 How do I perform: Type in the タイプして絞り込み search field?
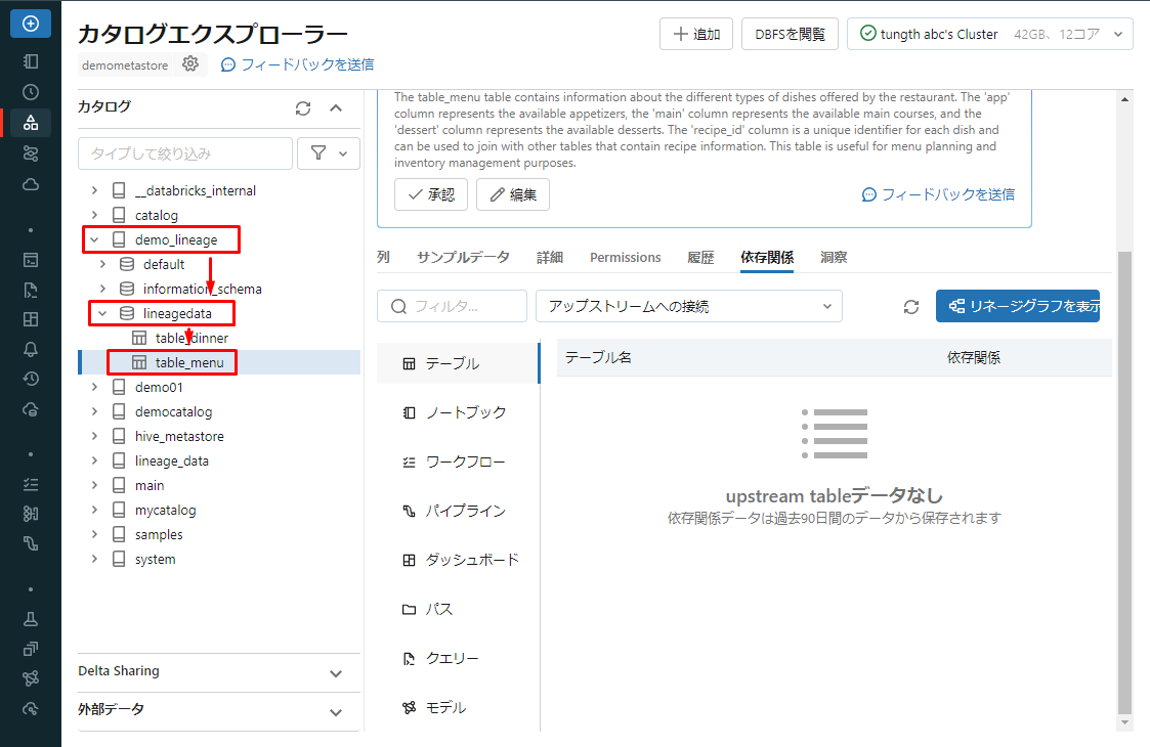tap(185, 154)
